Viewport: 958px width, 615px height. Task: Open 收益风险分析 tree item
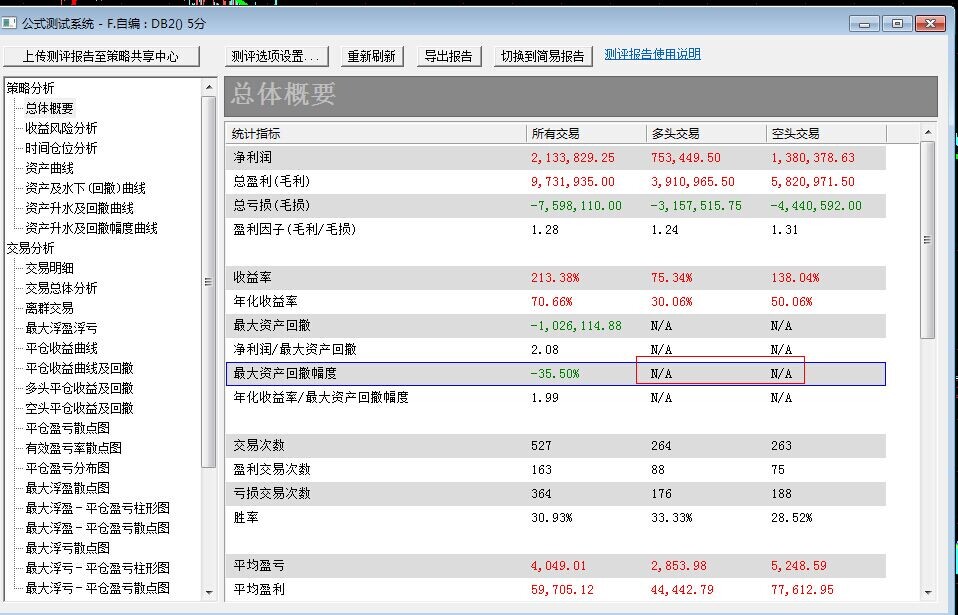61,128
